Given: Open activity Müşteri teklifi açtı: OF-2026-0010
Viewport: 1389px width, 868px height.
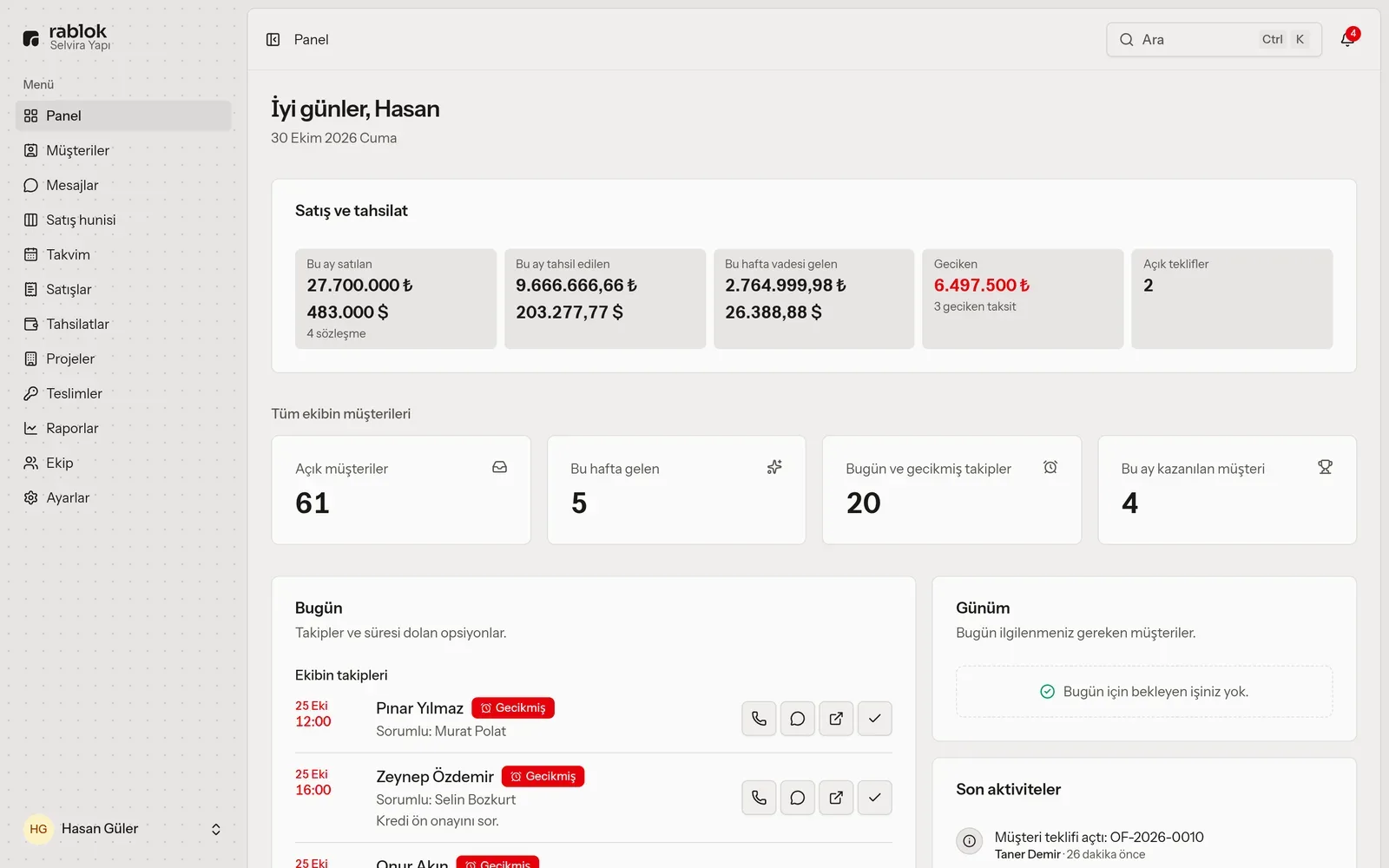Looking at the screenshot, I should 1099,837.
